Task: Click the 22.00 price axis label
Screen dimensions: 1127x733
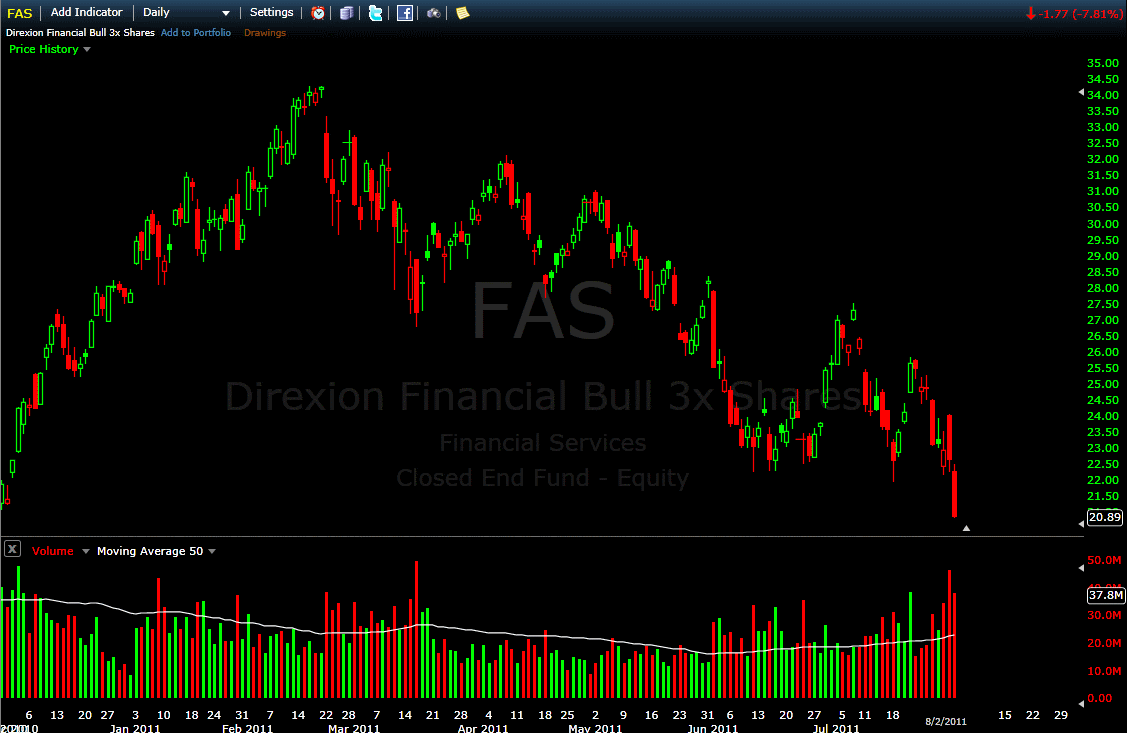Action: tap(1103, 480)
